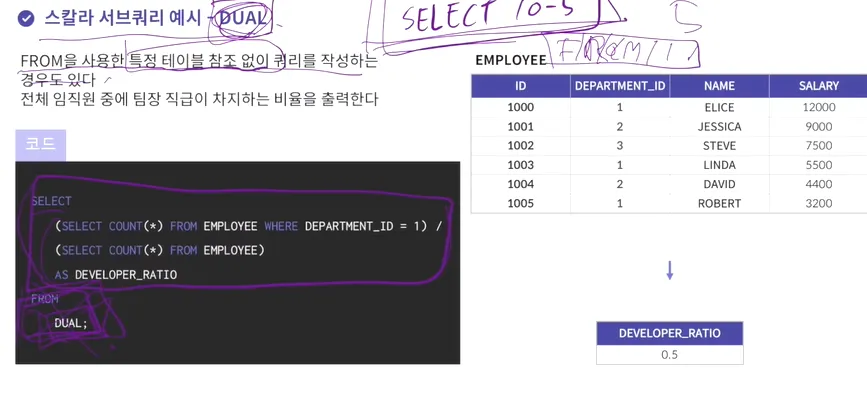867x403 pixels.
Task: Click the 0.5 result value cell
Action: coord(670,354)
